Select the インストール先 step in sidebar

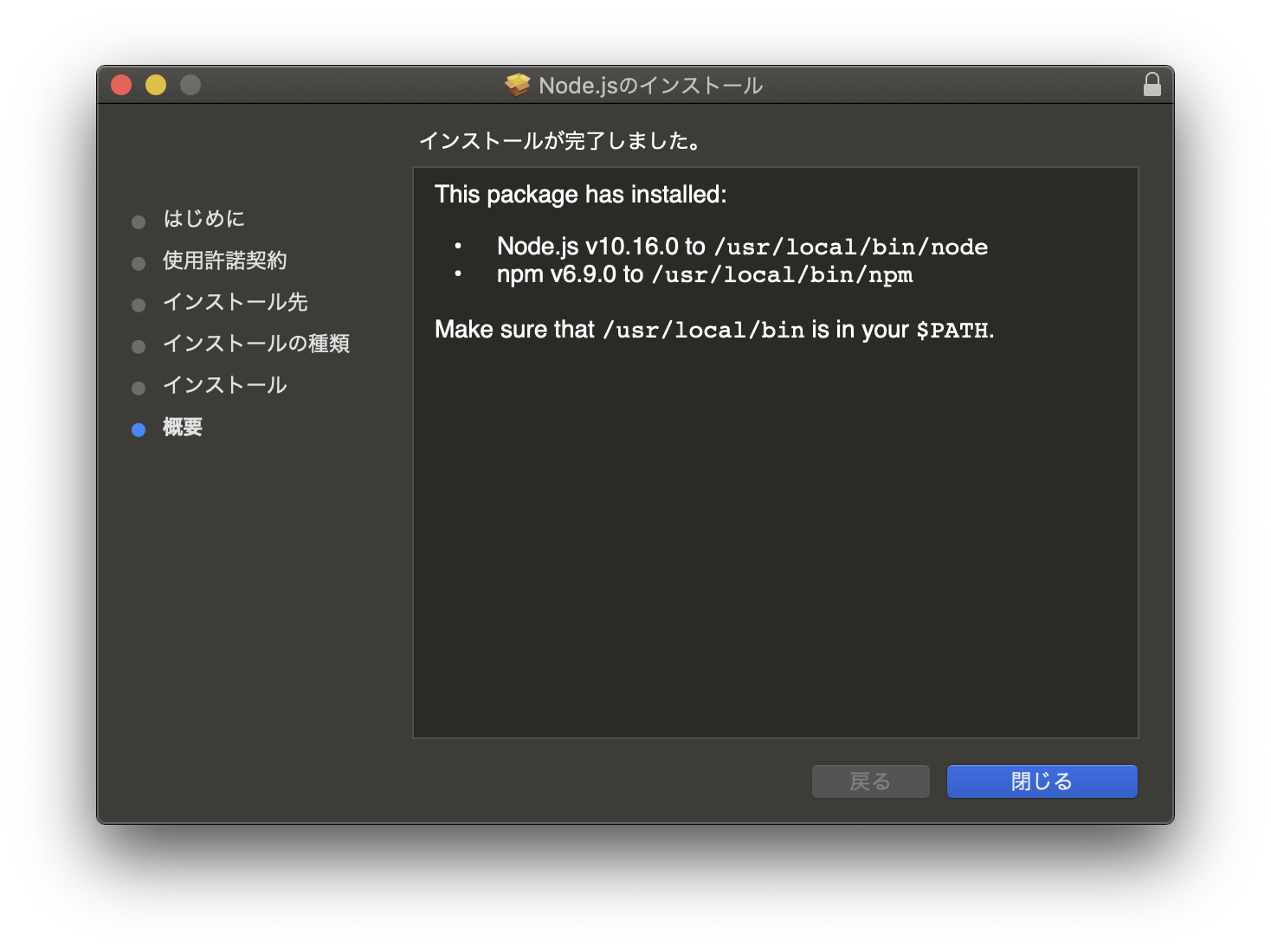235,302
